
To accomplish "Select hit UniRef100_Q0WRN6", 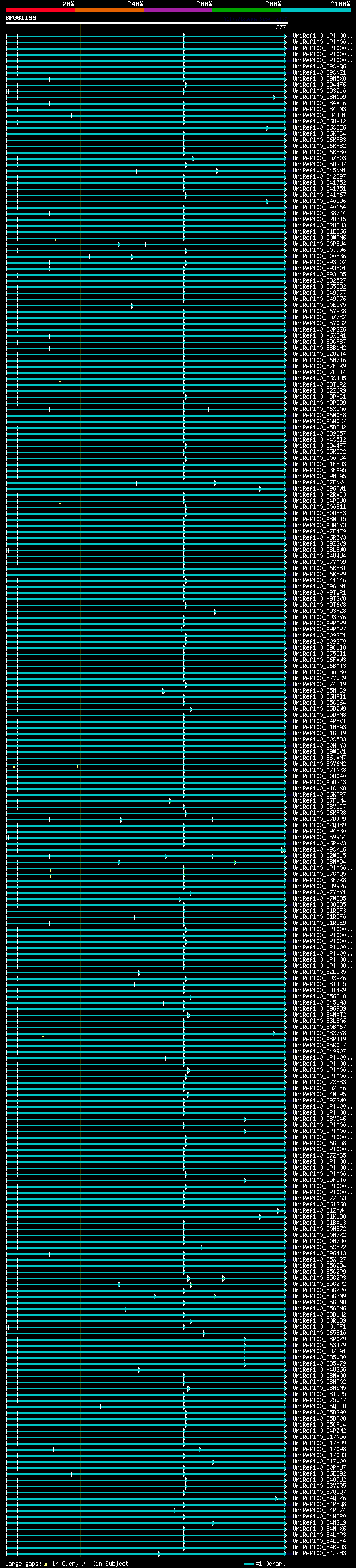I will coord(319,238).
